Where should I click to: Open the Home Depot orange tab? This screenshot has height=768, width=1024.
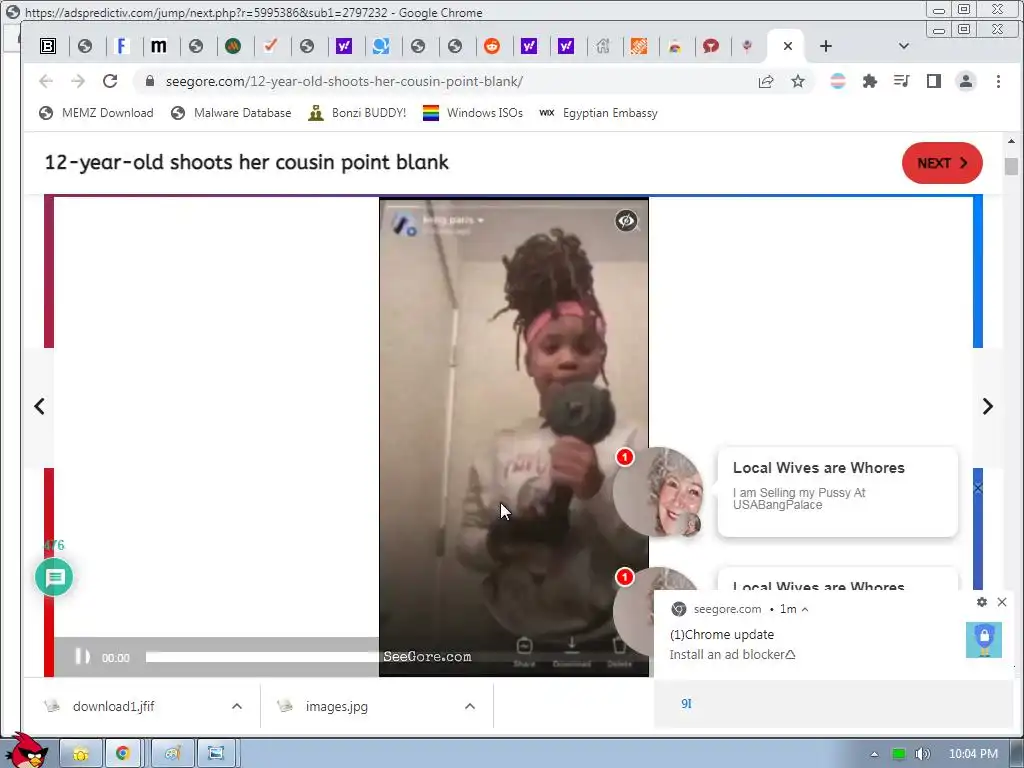[x=639, y=46]
